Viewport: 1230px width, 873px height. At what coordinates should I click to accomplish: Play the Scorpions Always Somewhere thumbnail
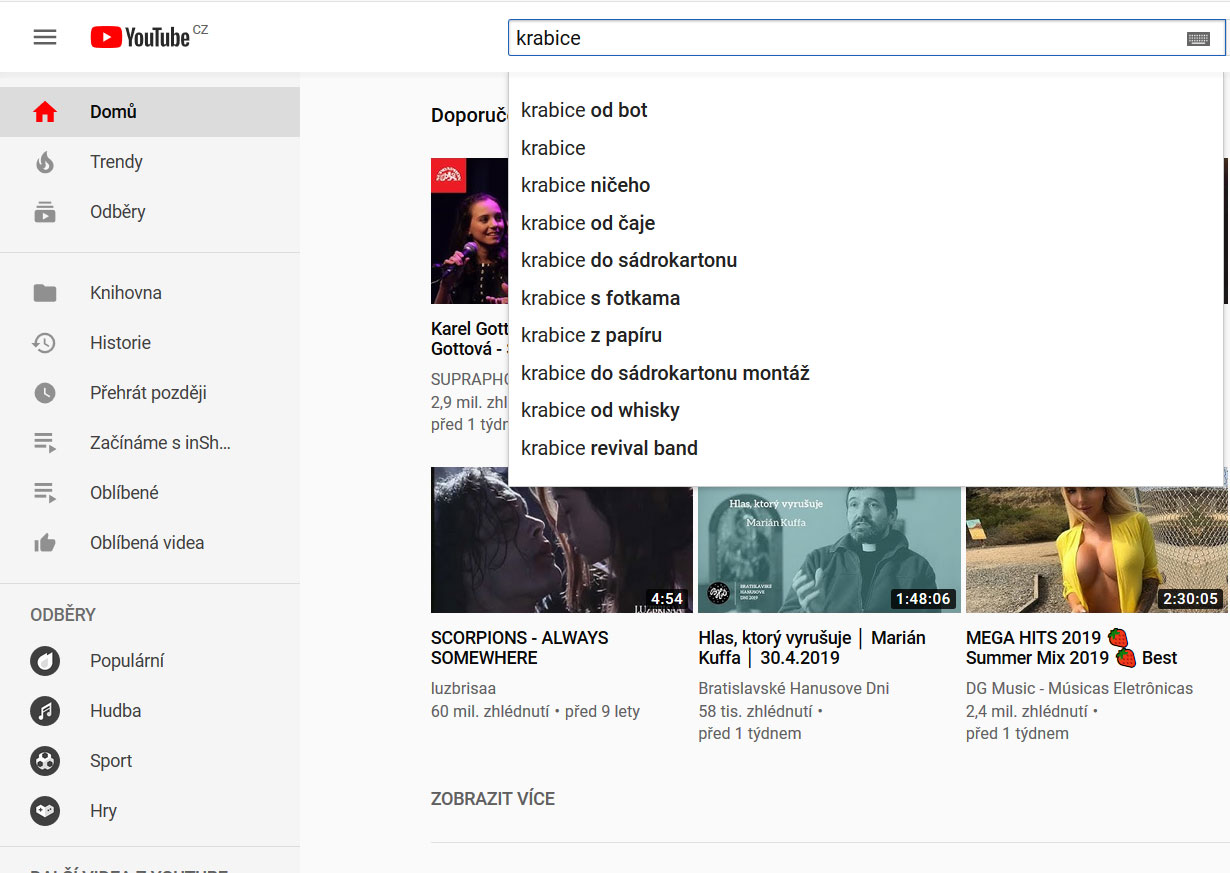pyautogui.click(x=561, y=540)
